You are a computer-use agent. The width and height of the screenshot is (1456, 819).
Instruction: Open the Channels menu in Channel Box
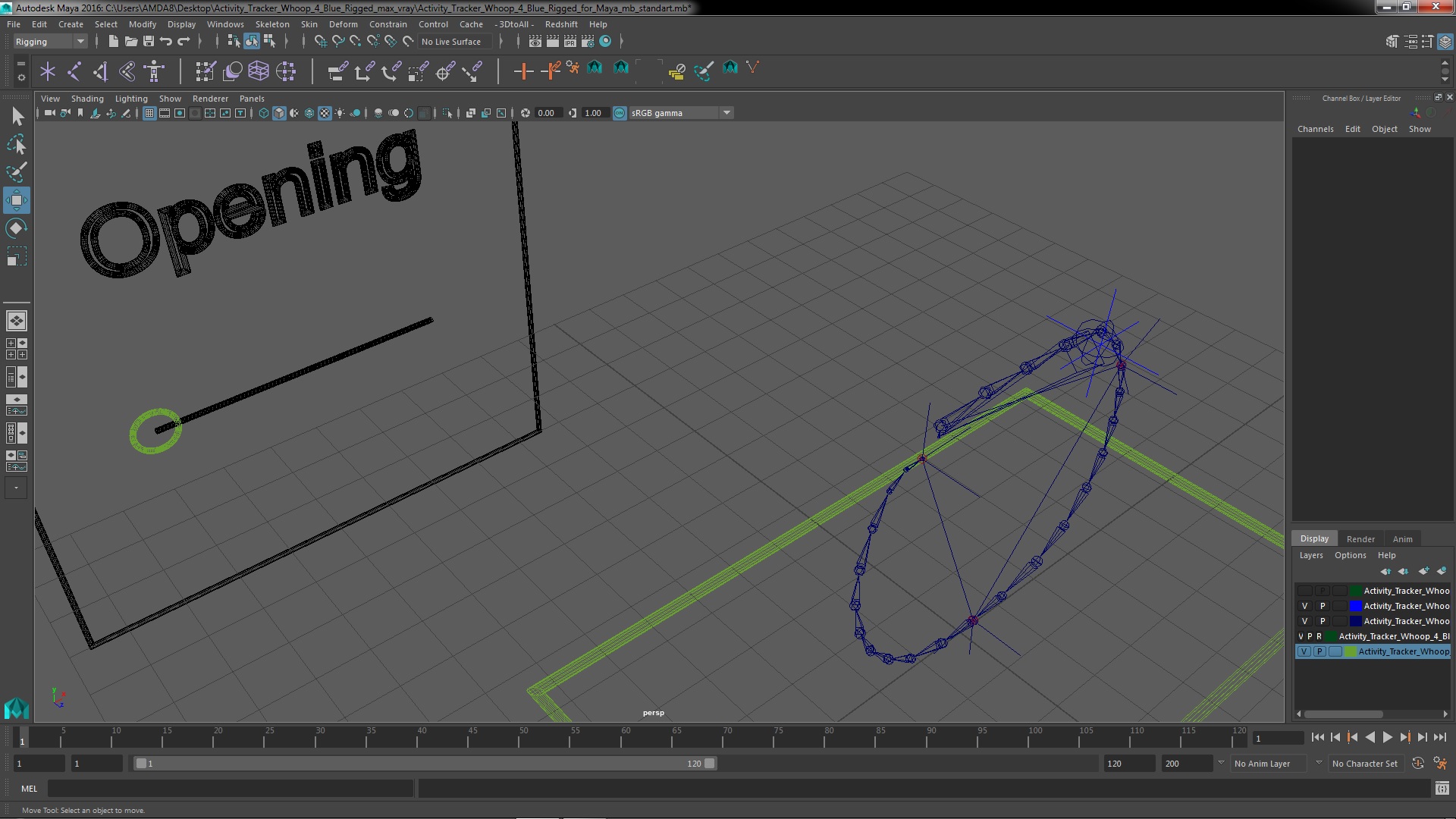1315,129
